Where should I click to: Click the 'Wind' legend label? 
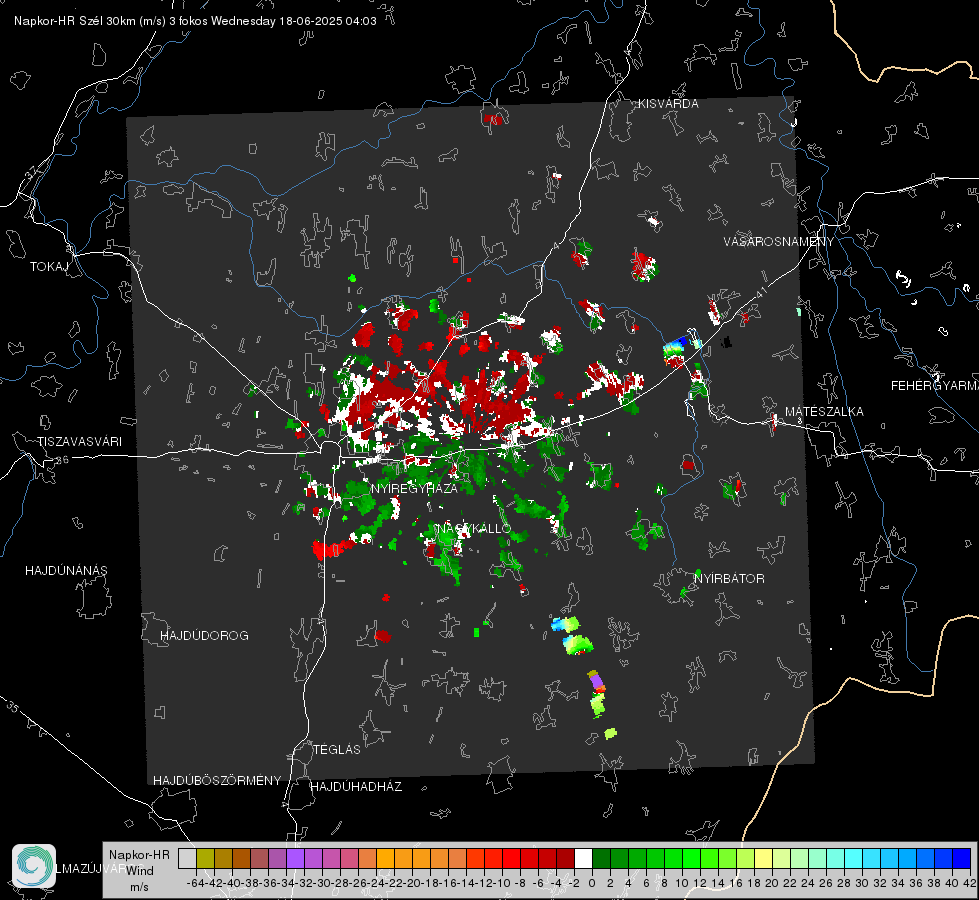[x=140, y=871]
